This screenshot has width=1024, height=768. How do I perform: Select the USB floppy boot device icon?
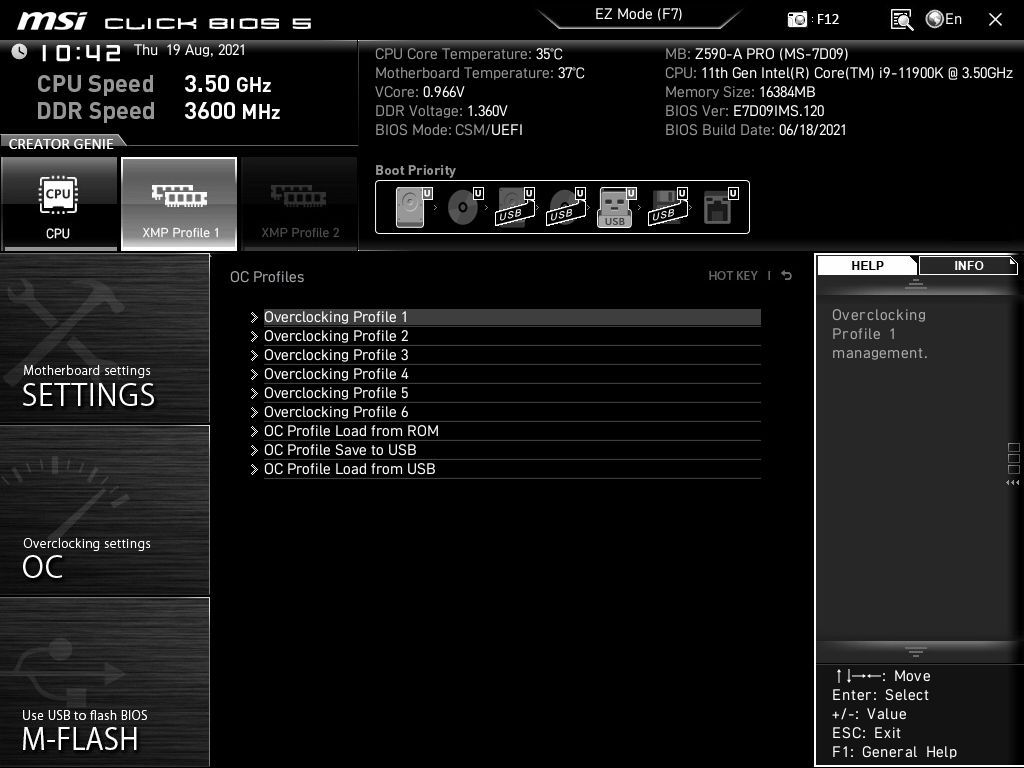[667, 207]
